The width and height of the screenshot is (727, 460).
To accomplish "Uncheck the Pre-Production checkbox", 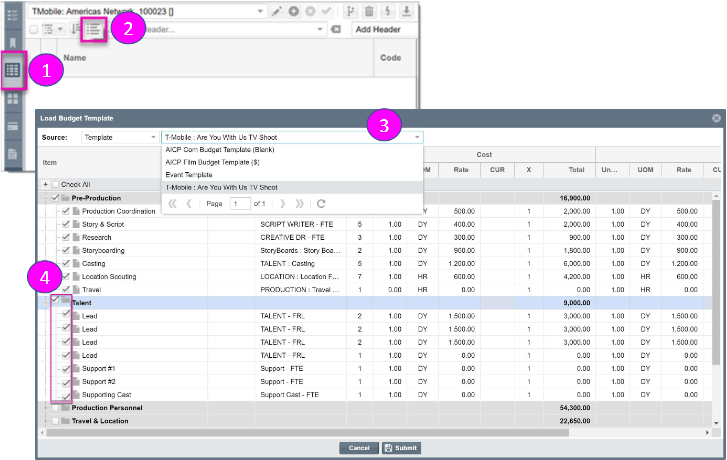I will 56,198.
